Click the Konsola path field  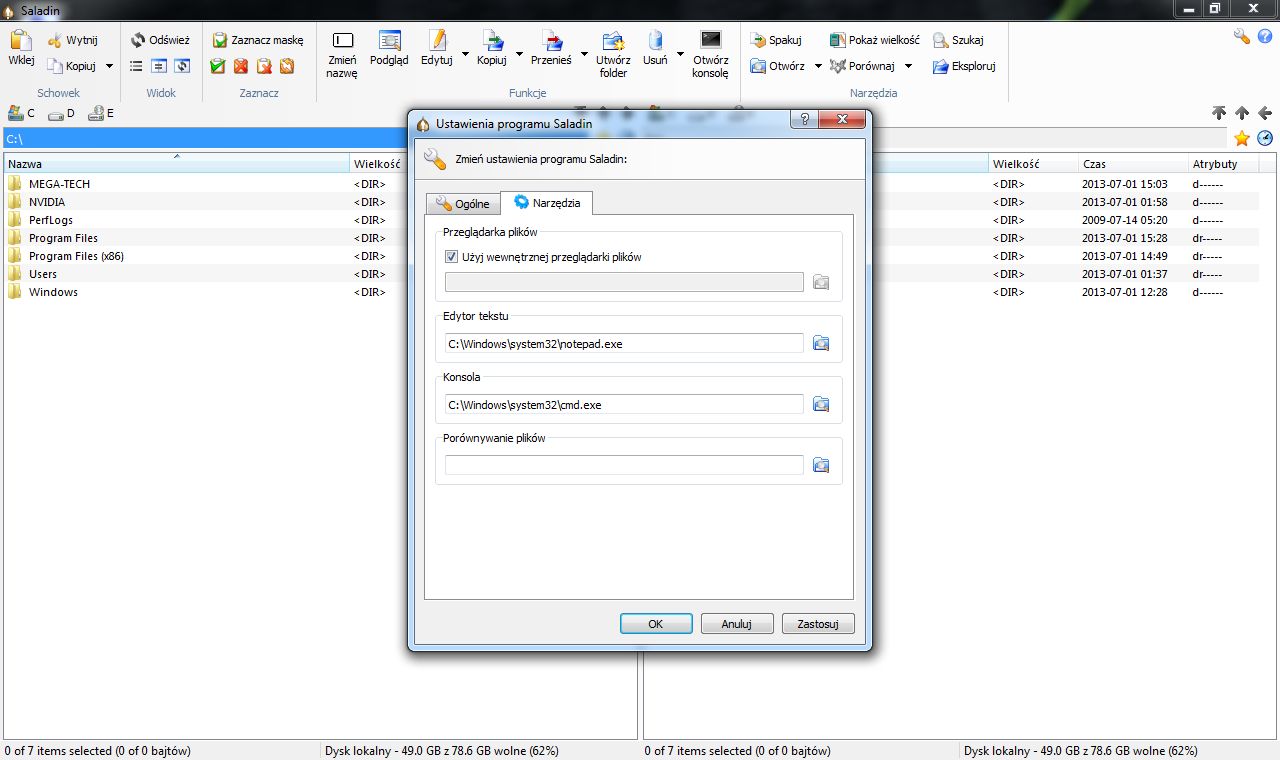(624, 405)
